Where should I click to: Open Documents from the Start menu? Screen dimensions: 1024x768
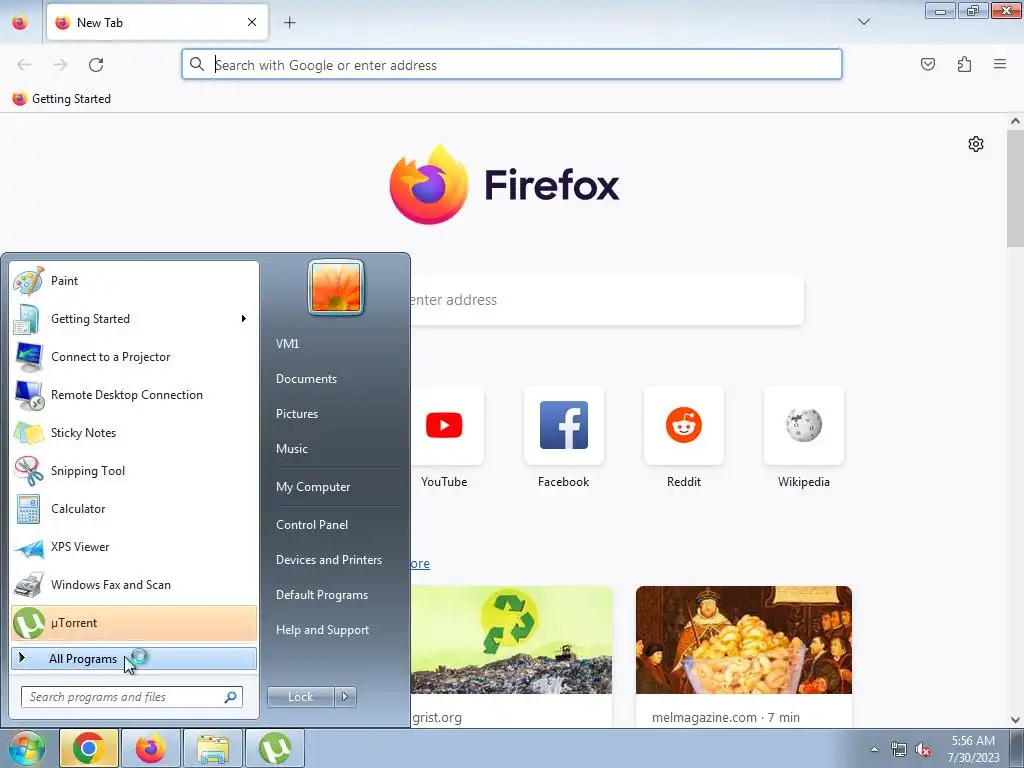pyautogui.click(x=306, y=379)
